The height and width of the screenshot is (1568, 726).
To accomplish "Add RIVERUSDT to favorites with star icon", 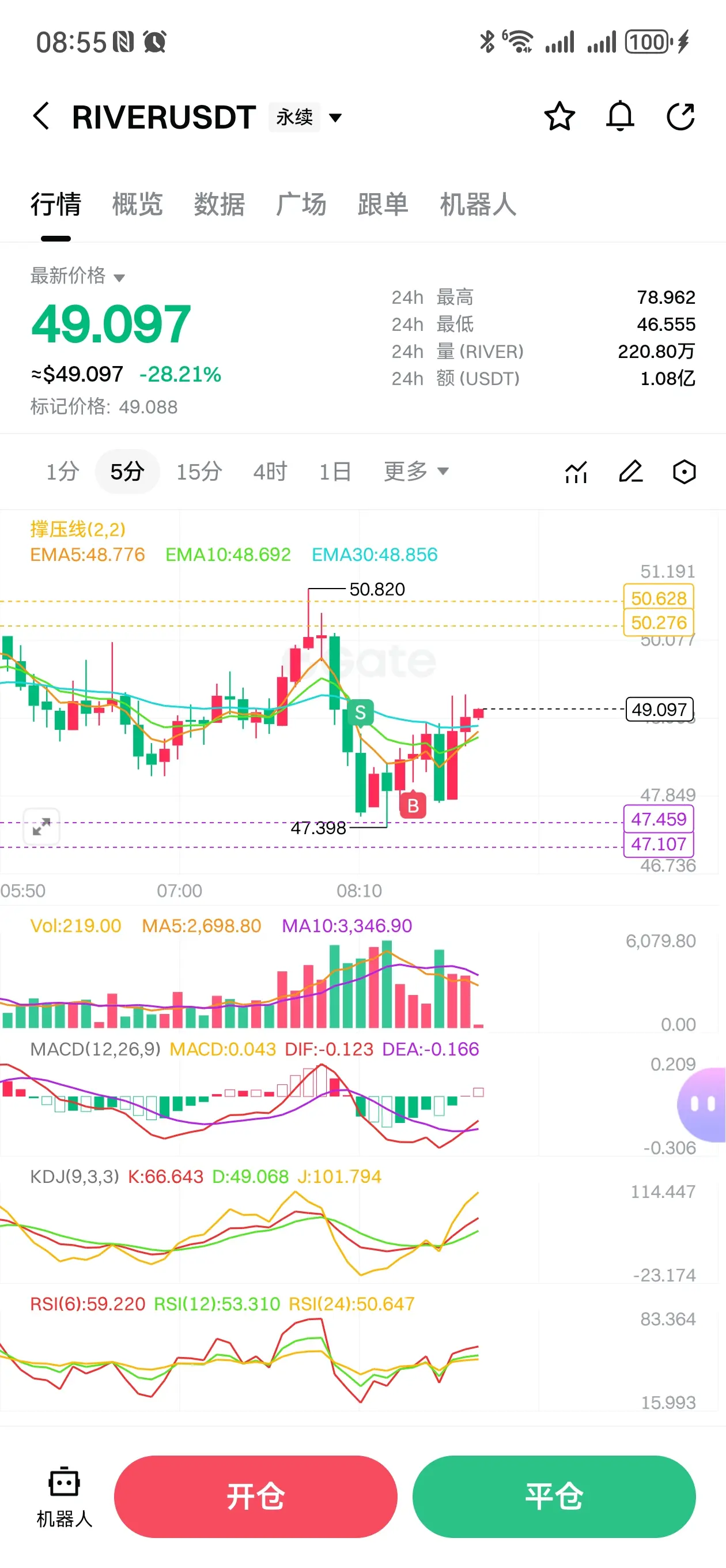I will click(559, 116).
